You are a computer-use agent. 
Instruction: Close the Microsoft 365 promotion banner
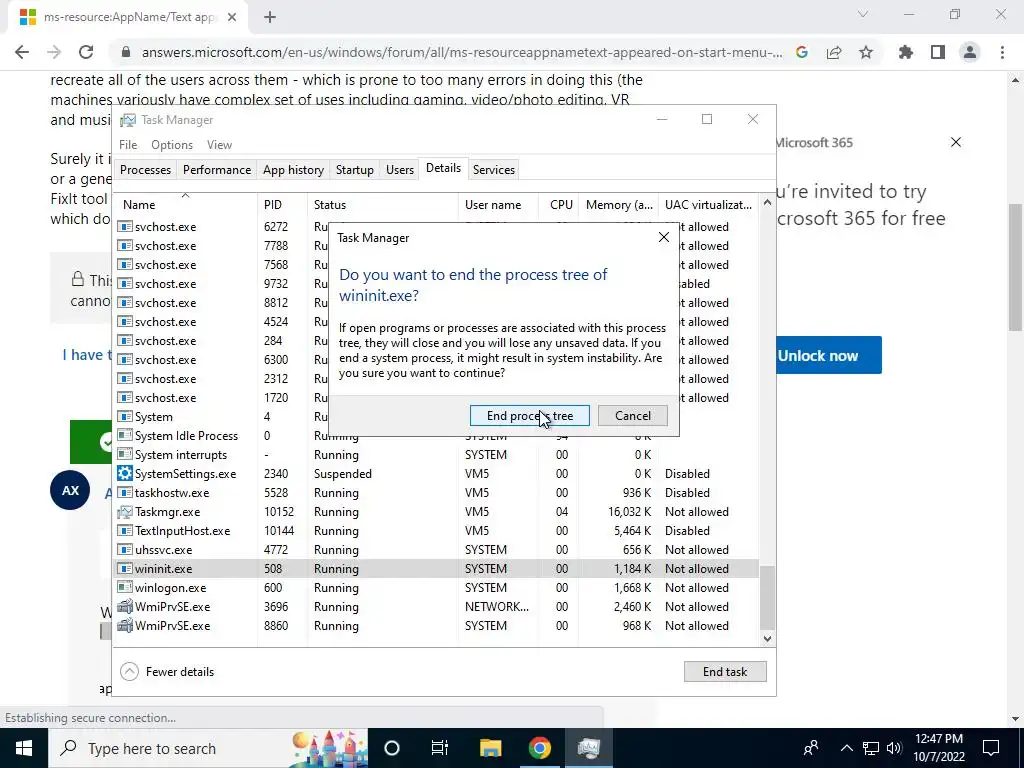955,142
